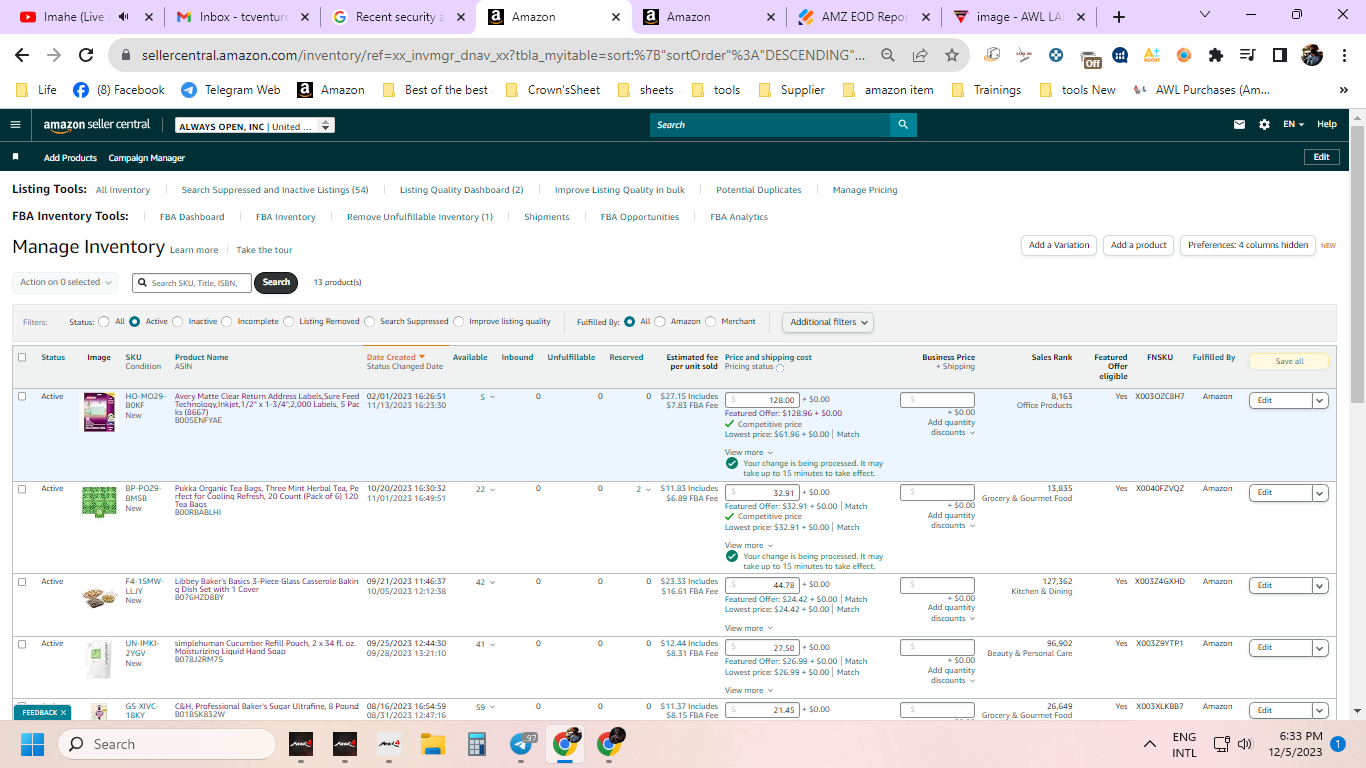1366x768 pixels.
Task: Toggle the Chrome side panel icon
Action: pos(1279,55)
